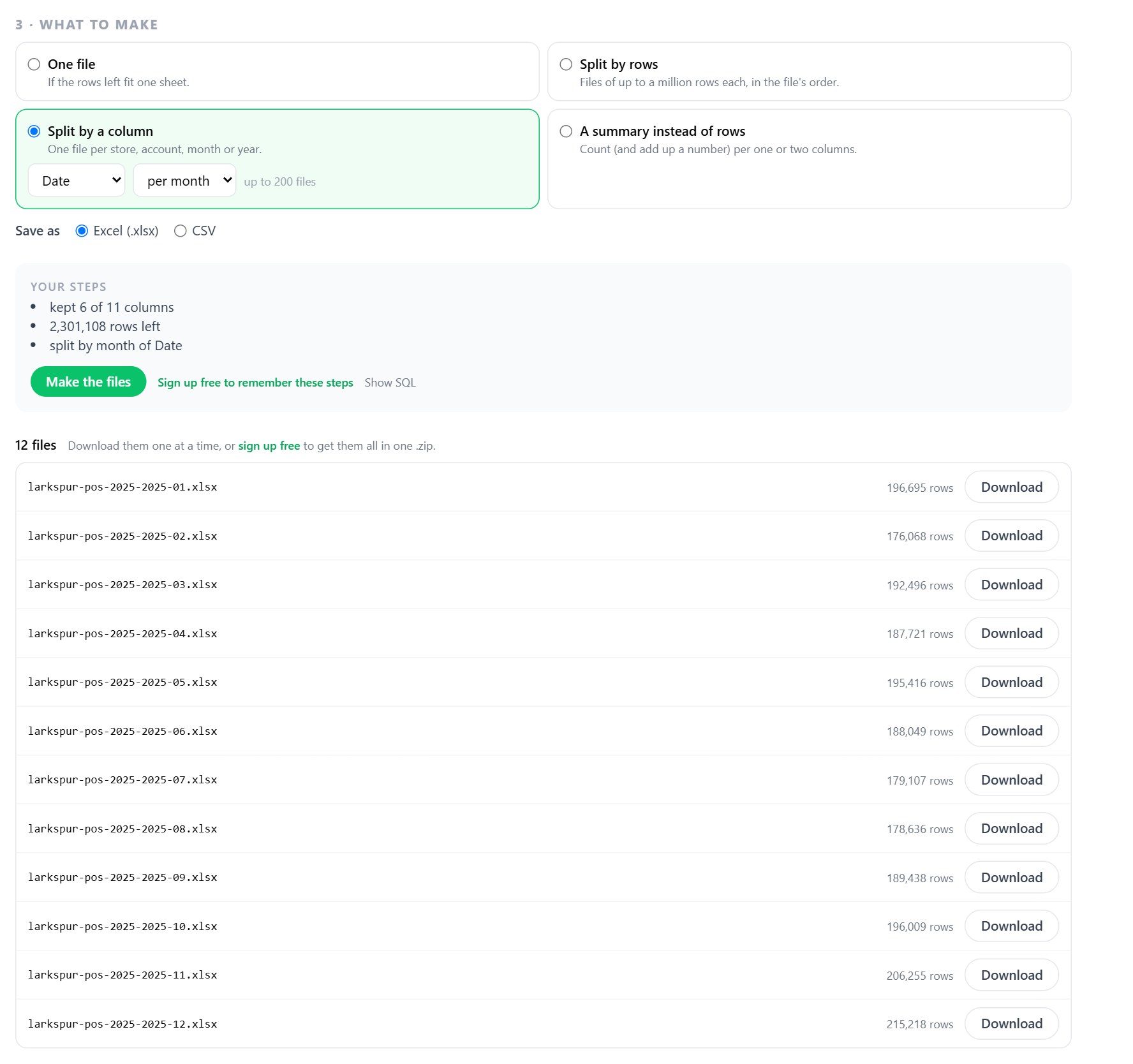1133x1064 pixels.
Task: Click filename larkspur-pos-2025-2025-06.xlsx
Action: click(122, 731)
